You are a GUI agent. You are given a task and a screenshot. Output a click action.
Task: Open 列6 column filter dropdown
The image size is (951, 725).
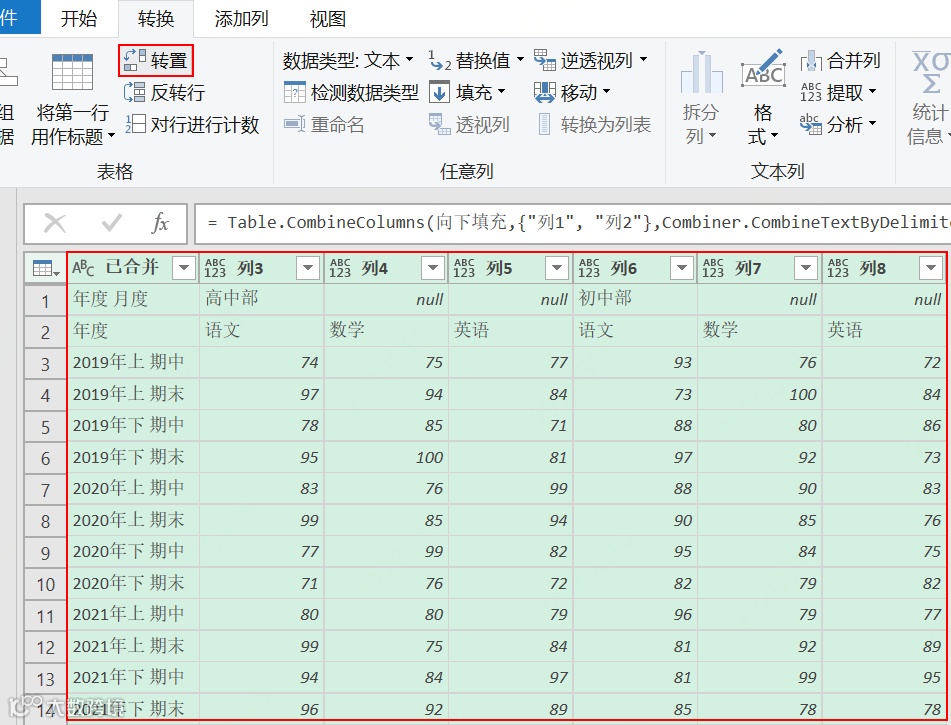682,268
